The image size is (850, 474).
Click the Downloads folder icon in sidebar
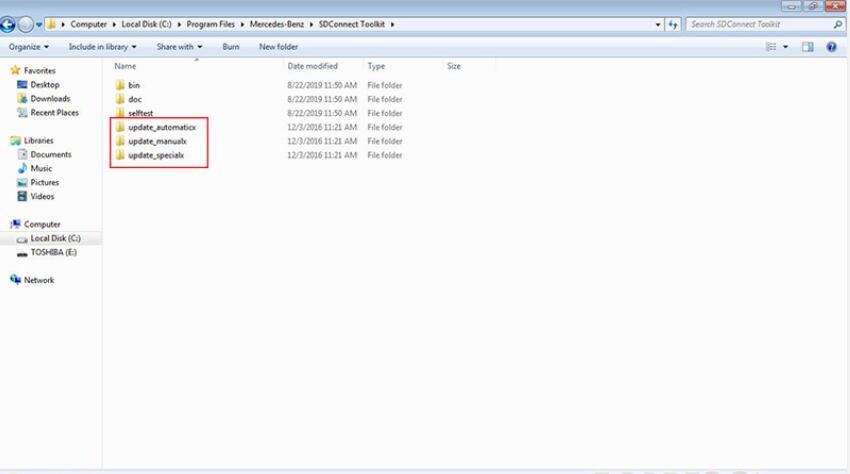point(22,99)
